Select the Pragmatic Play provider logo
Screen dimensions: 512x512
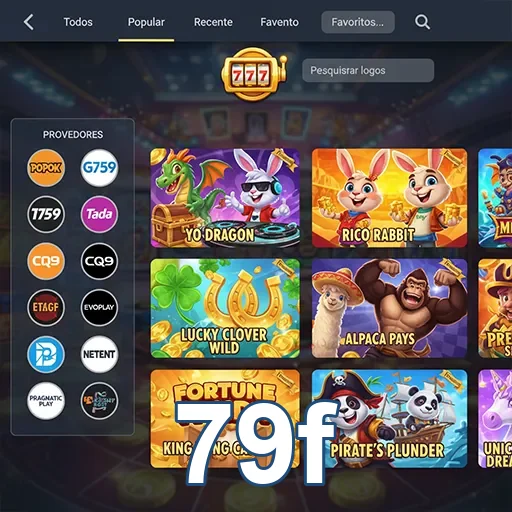[46, 401]
